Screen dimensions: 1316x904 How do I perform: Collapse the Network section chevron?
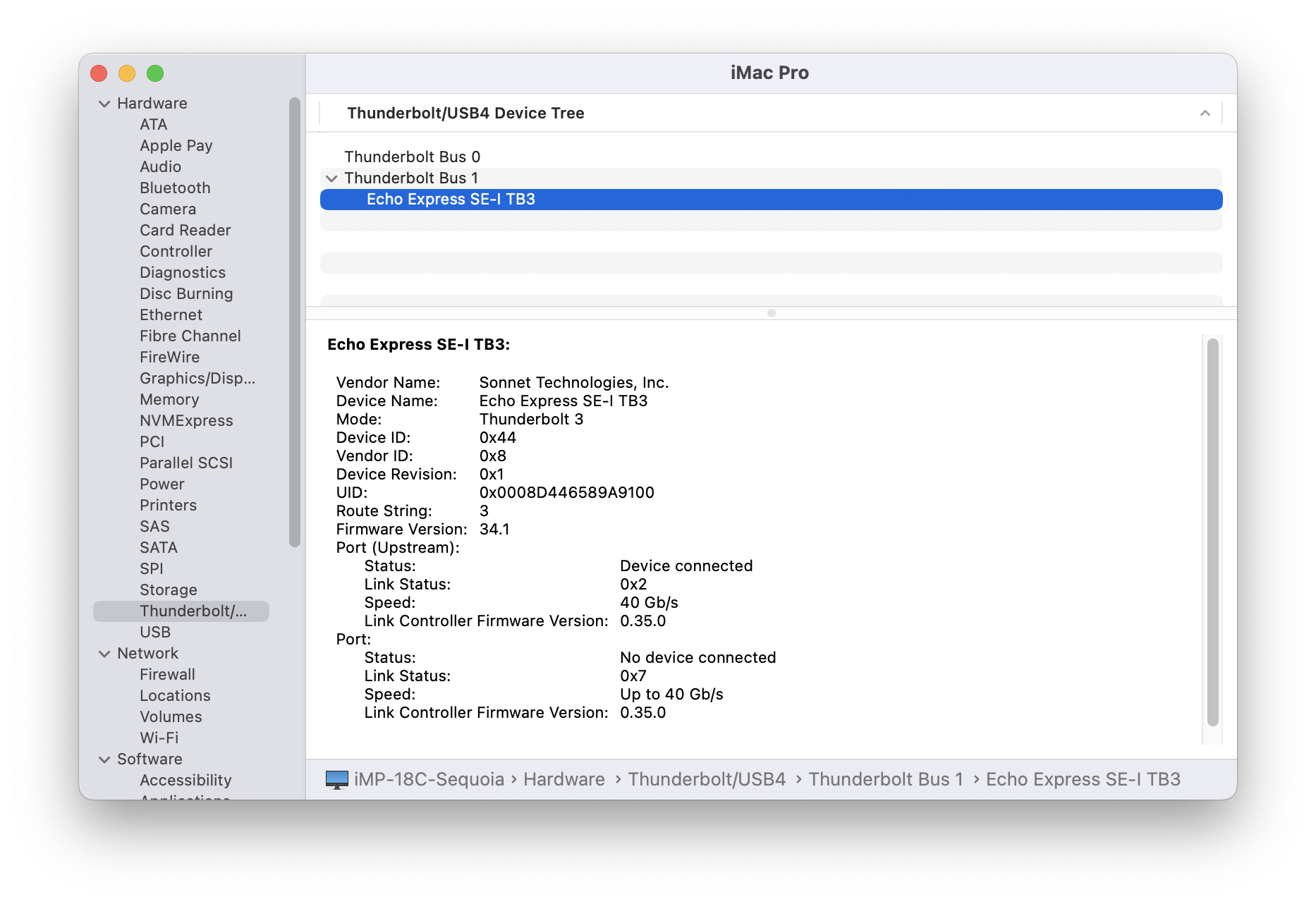point(104,654)
